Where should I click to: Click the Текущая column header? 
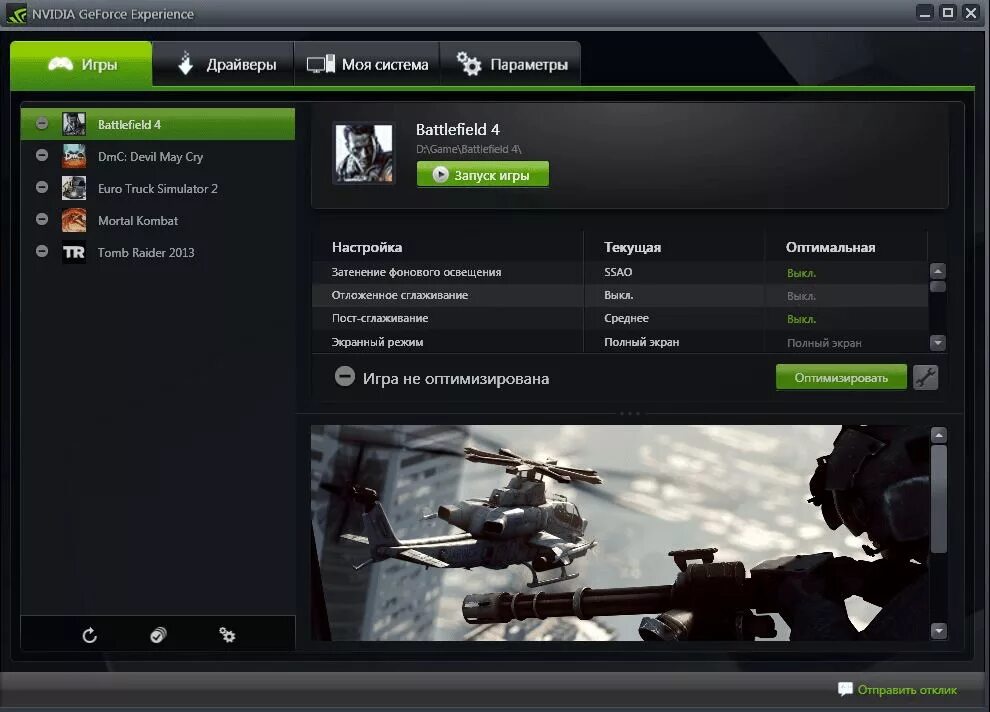click(x=633, y=247)
